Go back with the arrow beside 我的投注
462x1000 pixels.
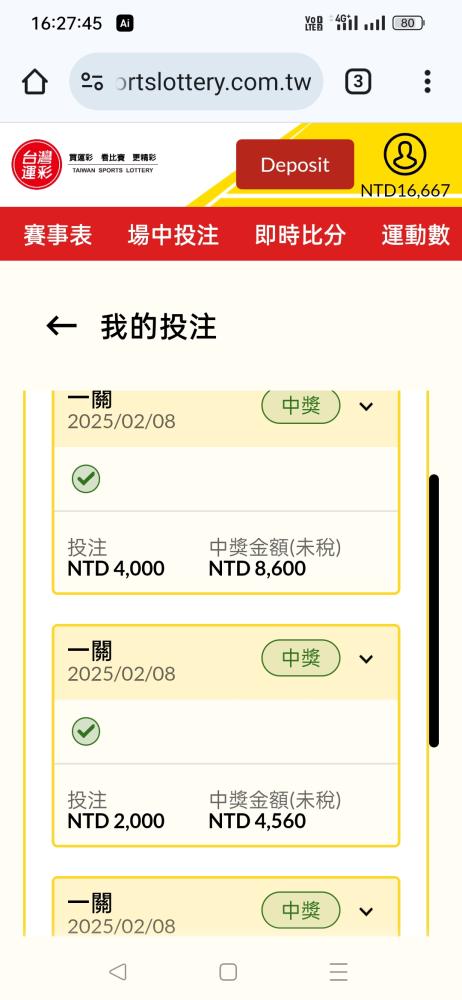61,327
